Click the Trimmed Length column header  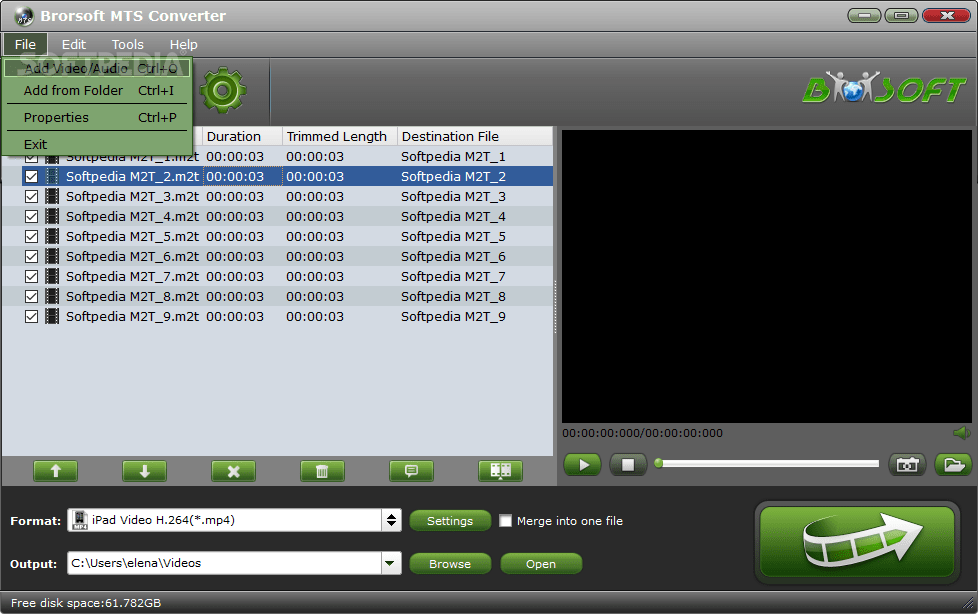[340, 136]
